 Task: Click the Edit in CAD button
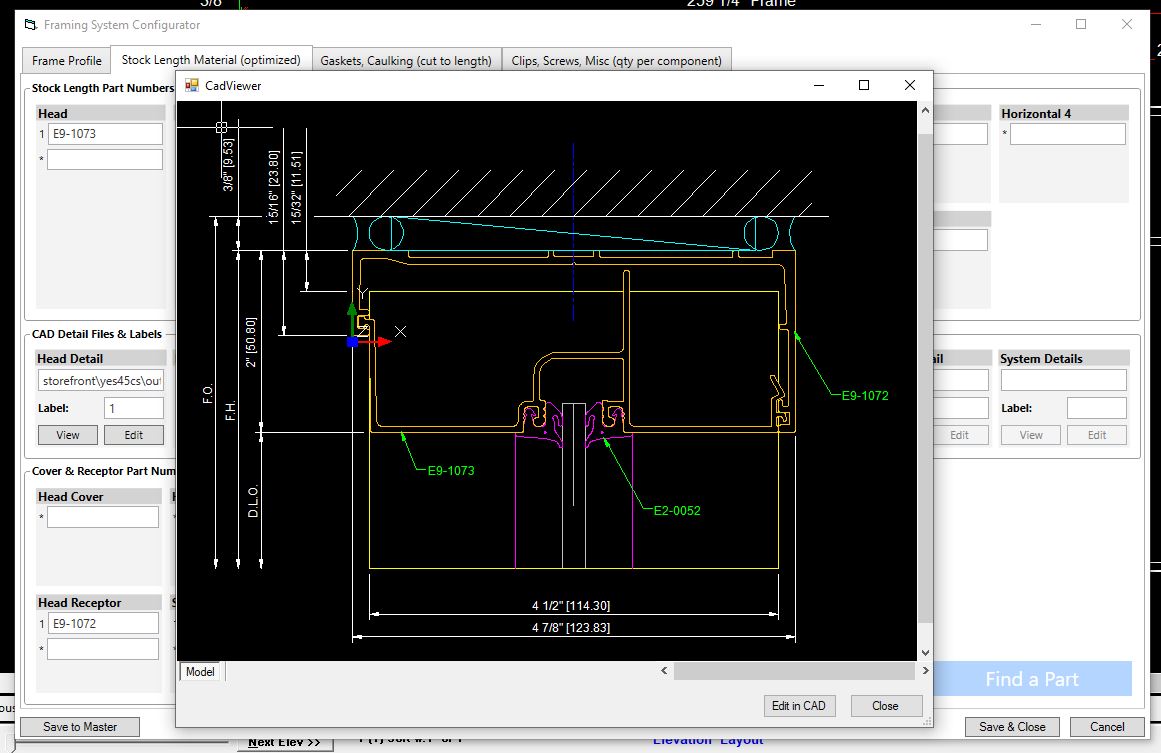point(799,706)
